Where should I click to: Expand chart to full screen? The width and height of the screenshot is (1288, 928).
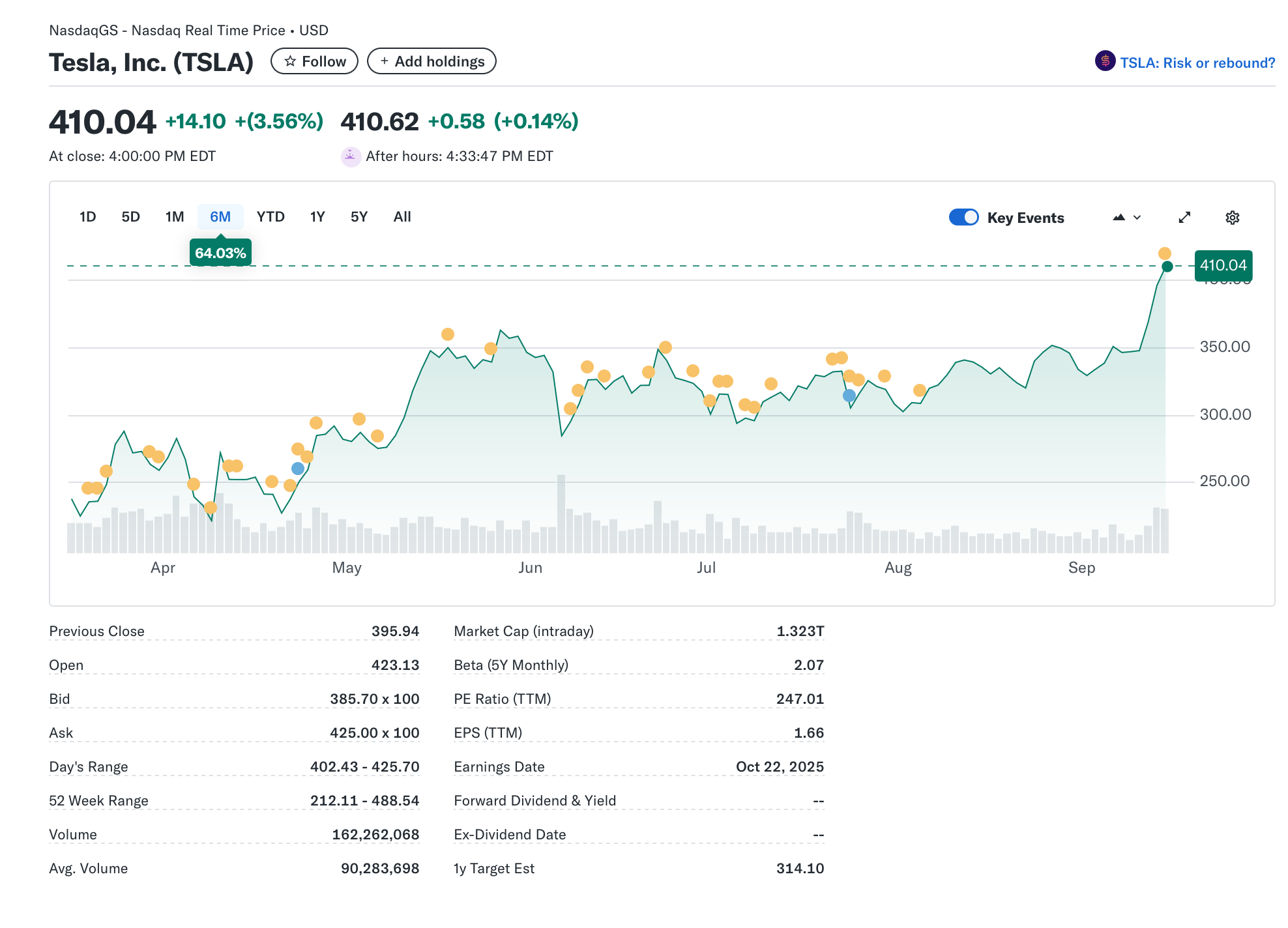1185,218
